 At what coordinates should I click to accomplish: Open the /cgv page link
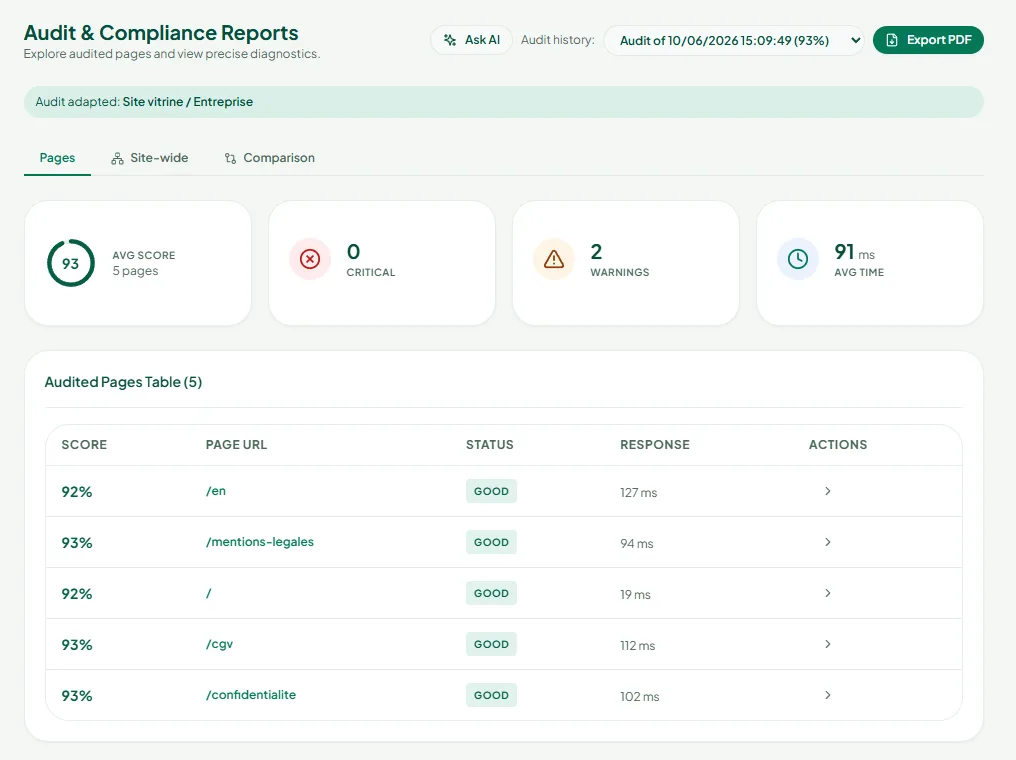(x=219, y=645)
